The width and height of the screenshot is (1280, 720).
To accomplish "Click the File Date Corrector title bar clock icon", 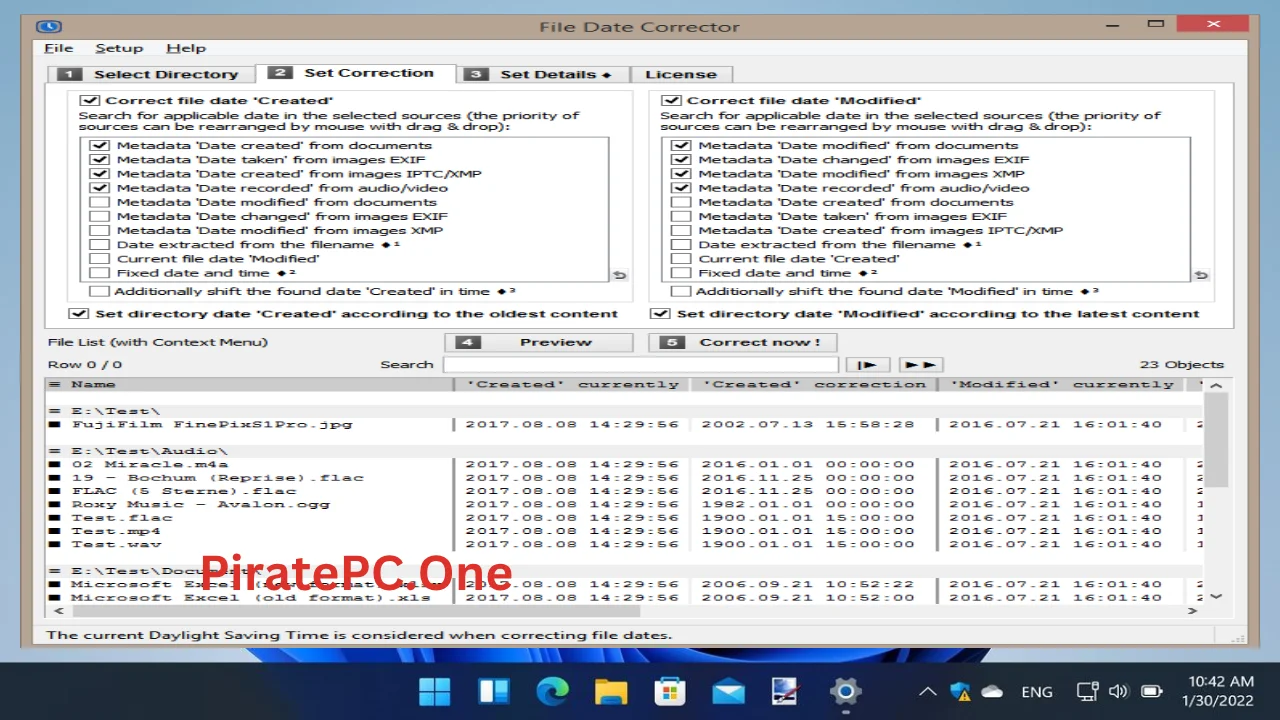I will pyautogui.click(x=49, y=27).
